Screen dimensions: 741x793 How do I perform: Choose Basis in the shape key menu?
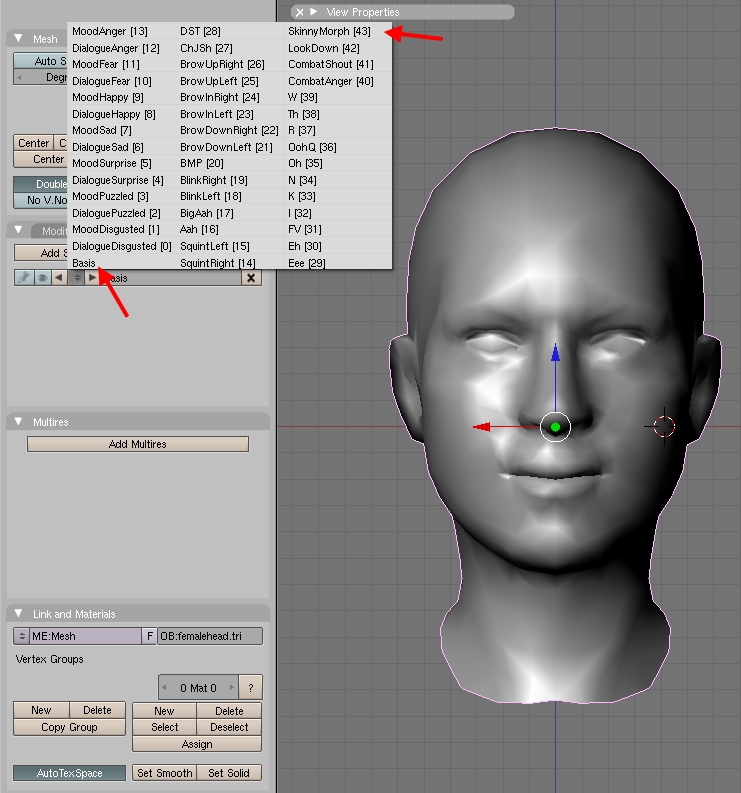(x=84, y=263)
